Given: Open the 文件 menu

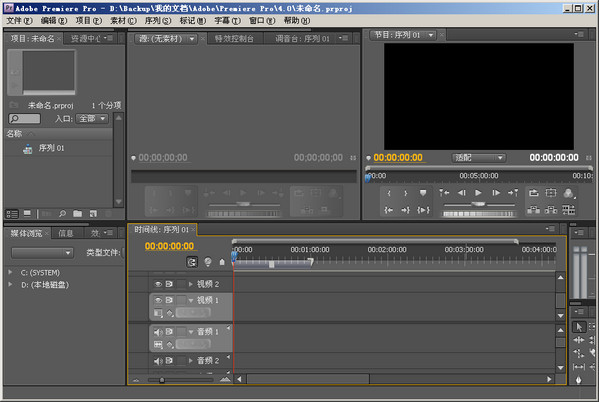Looking at the screenshot, I should 19,21.
